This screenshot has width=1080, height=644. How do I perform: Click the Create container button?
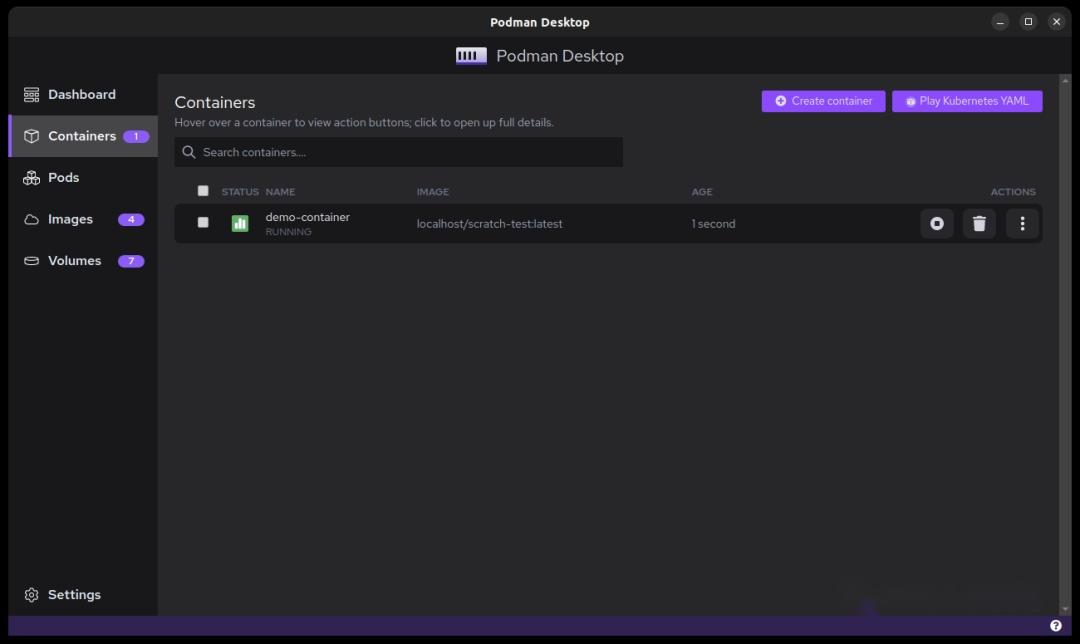[x=822, y=101]
